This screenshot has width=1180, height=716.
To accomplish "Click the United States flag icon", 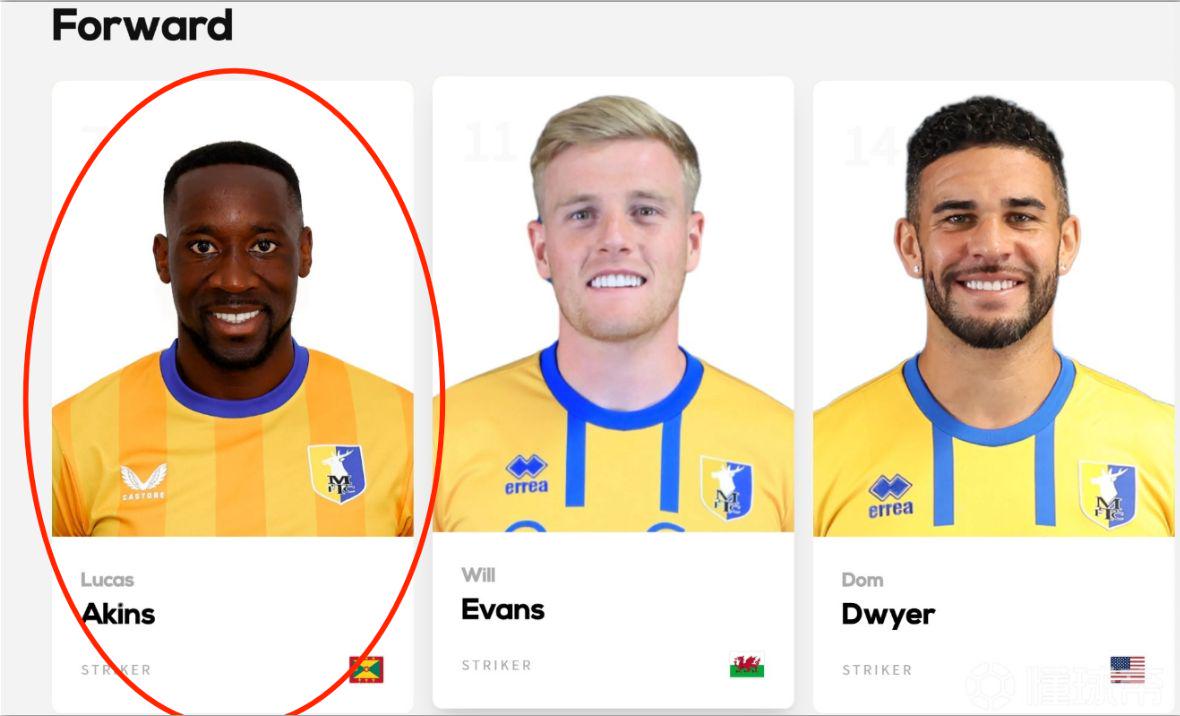I will point(1127,669).
